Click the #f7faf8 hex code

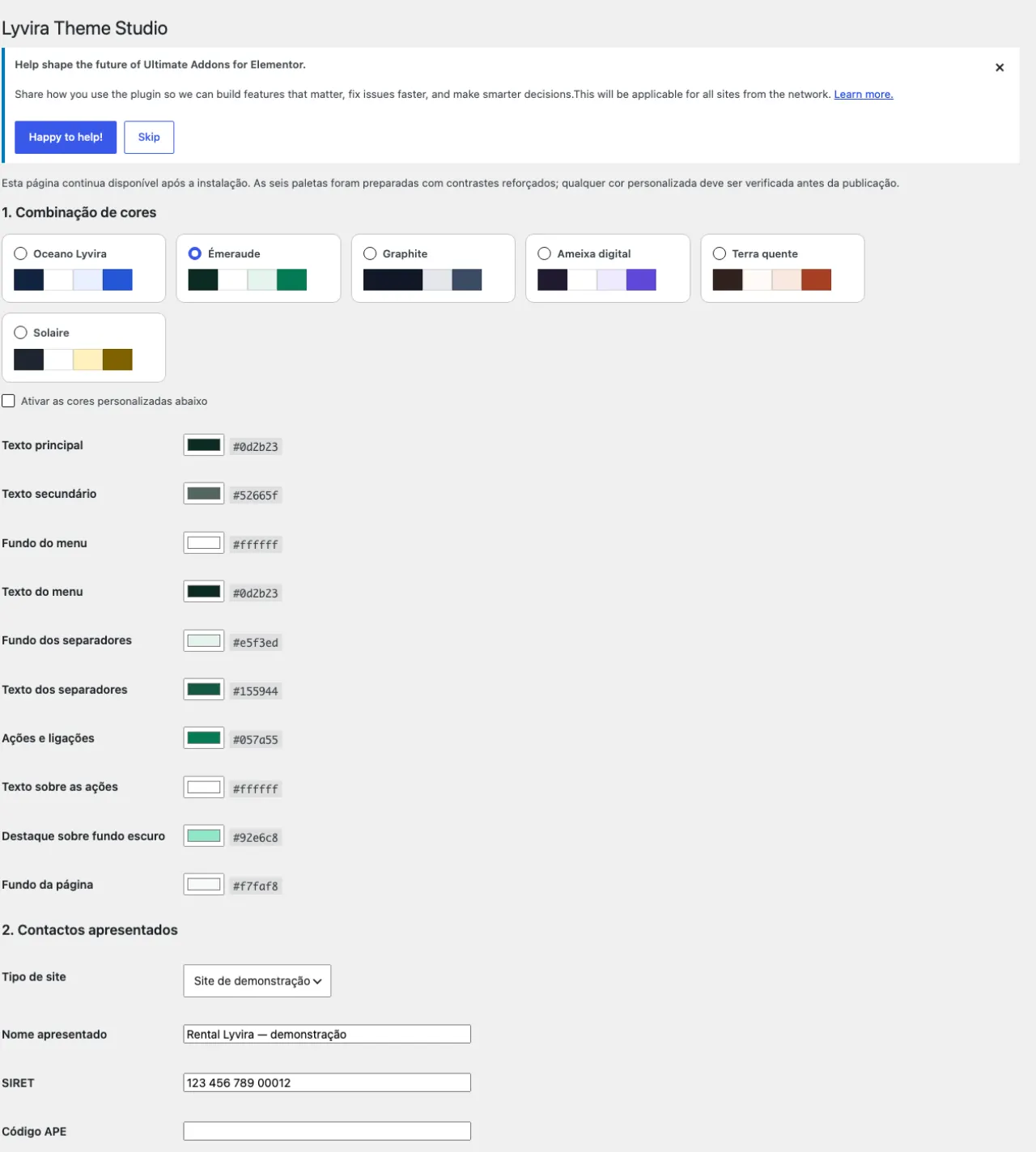(x=256, y=886)
